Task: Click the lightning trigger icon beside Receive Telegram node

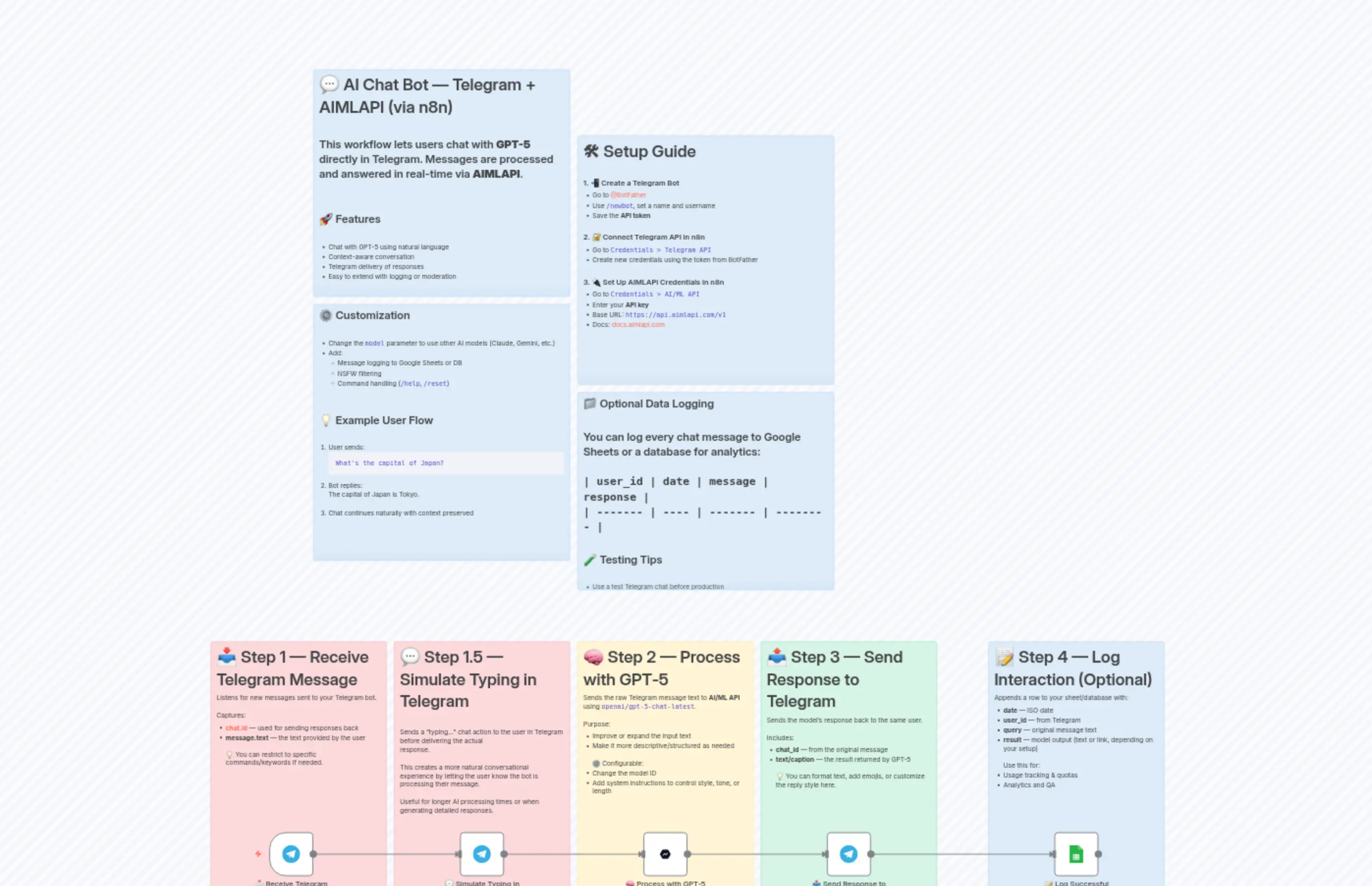Action: pos(258,854)
